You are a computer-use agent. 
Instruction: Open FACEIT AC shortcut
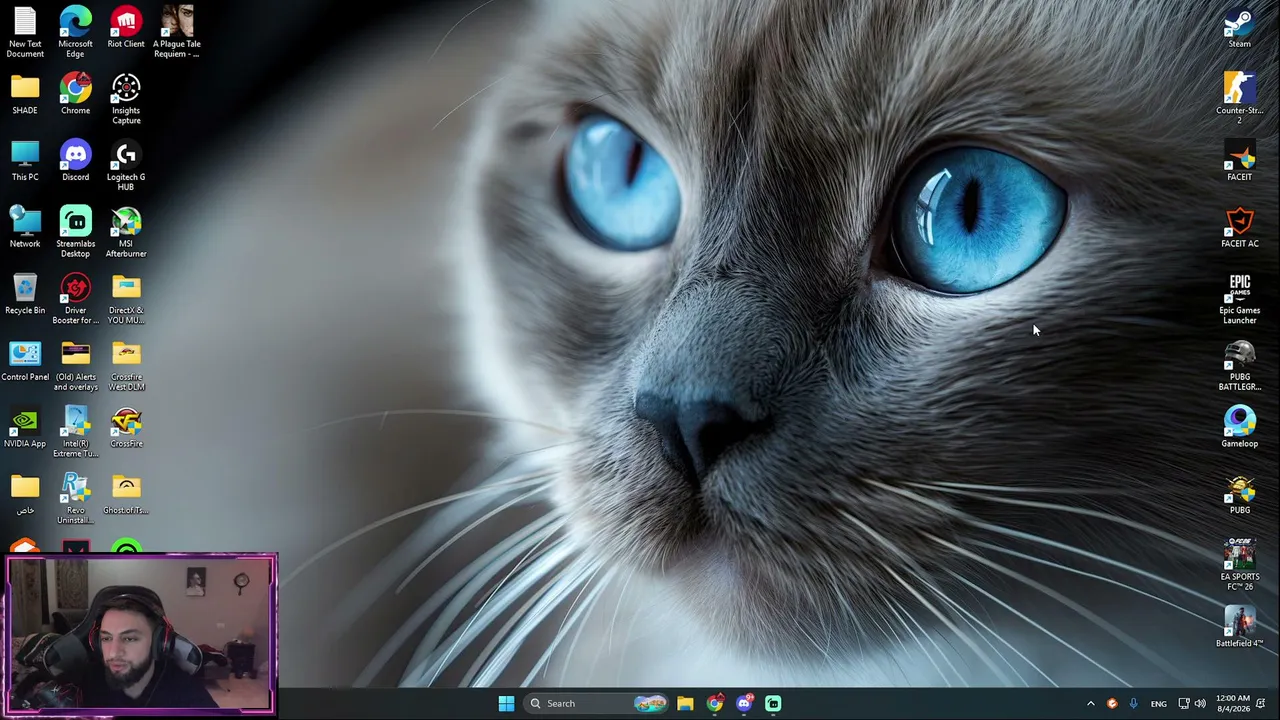click(1239, 228)
